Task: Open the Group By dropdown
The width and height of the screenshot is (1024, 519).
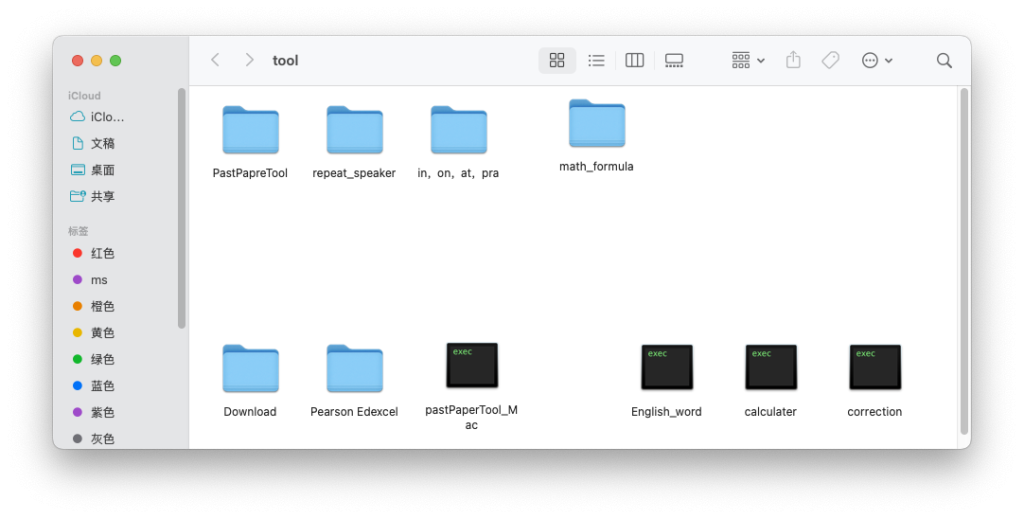Action: 747,60
